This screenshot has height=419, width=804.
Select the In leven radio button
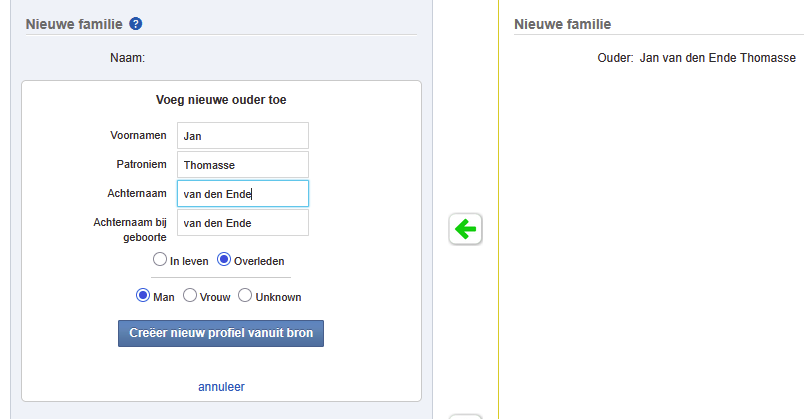click(159, 260)
